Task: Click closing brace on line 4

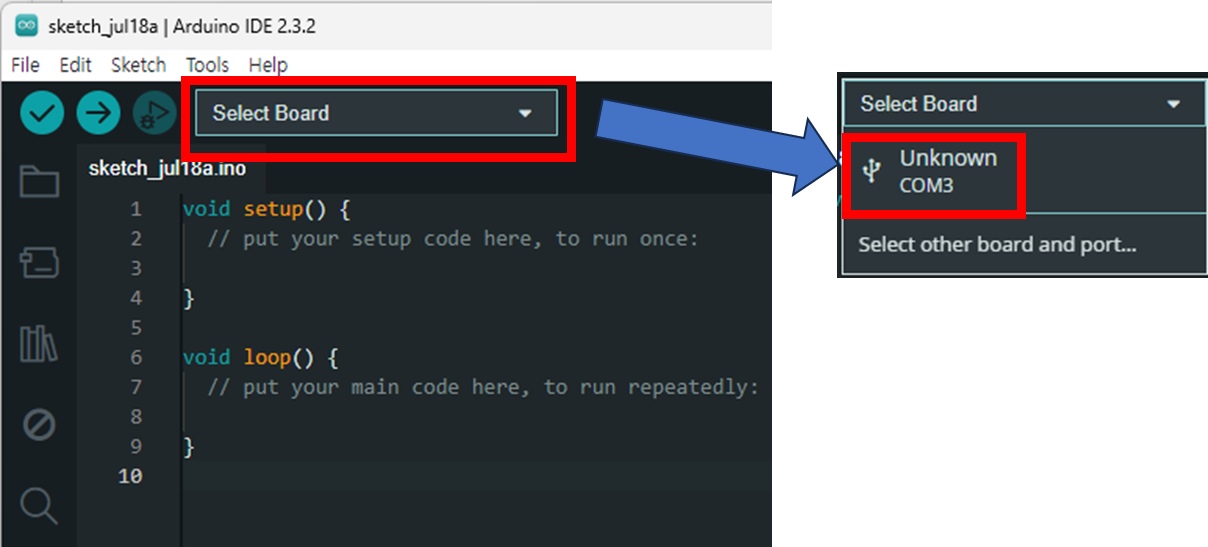Action: 189,298
